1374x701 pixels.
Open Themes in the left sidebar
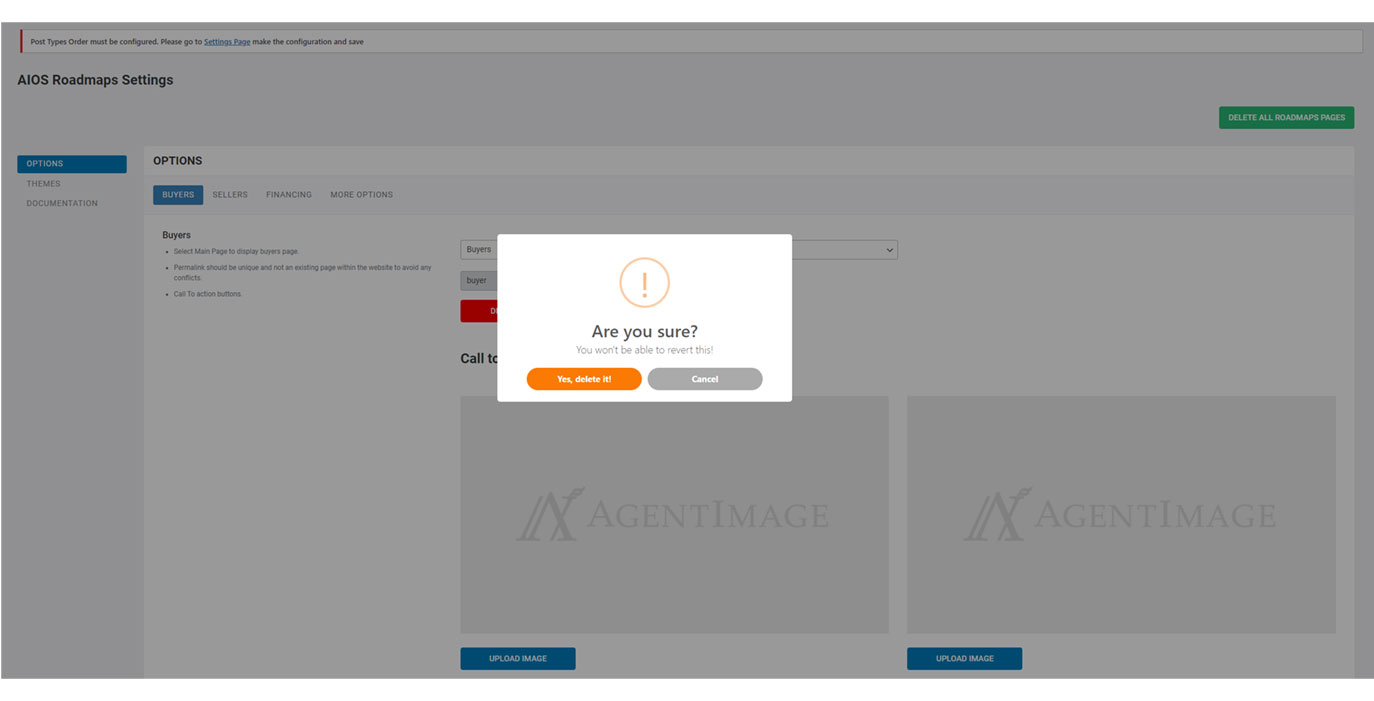pos(44,184)
